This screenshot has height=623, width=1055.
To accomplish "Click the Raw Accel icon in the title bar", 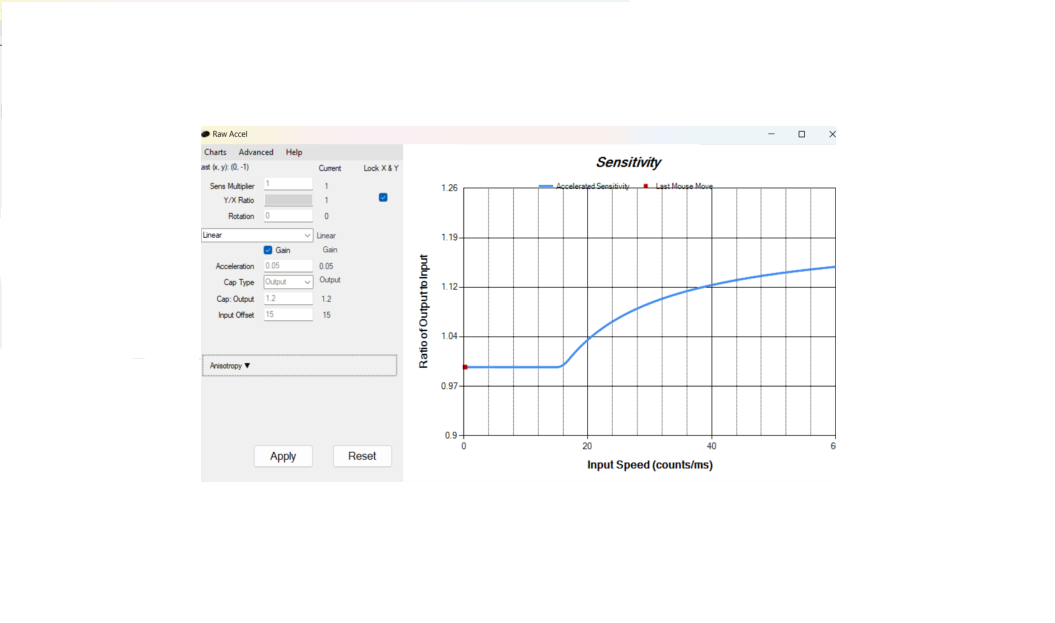I will point(205,134).
